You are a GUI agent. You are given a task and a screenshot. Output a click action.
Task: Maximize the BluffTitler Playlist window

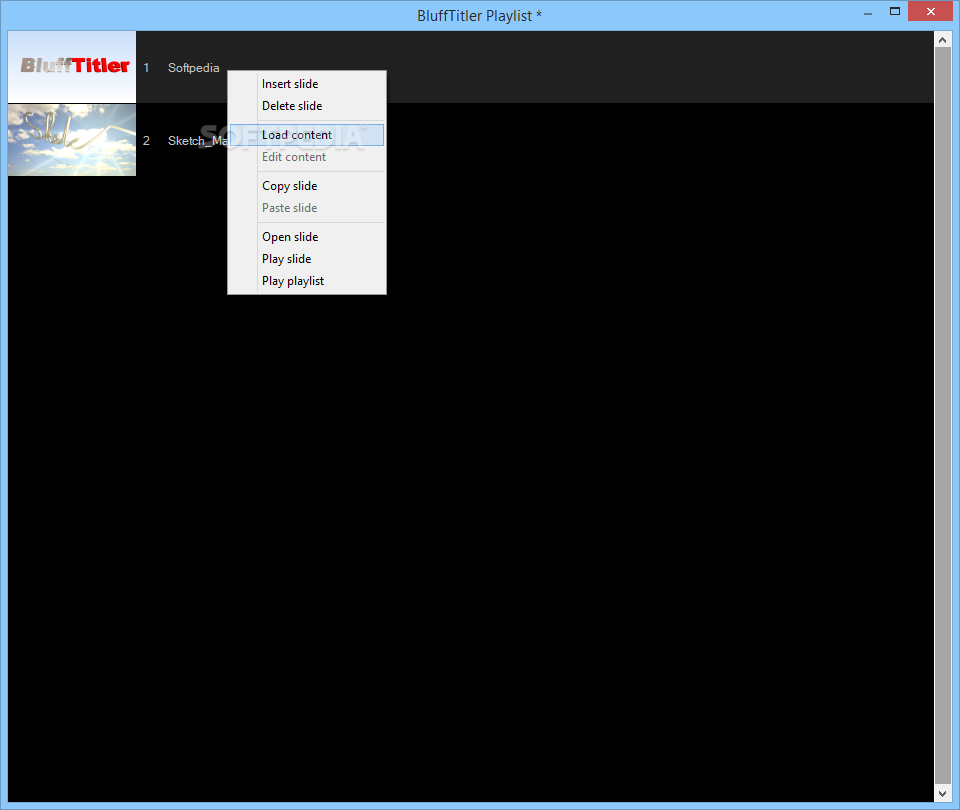(894, 12)
